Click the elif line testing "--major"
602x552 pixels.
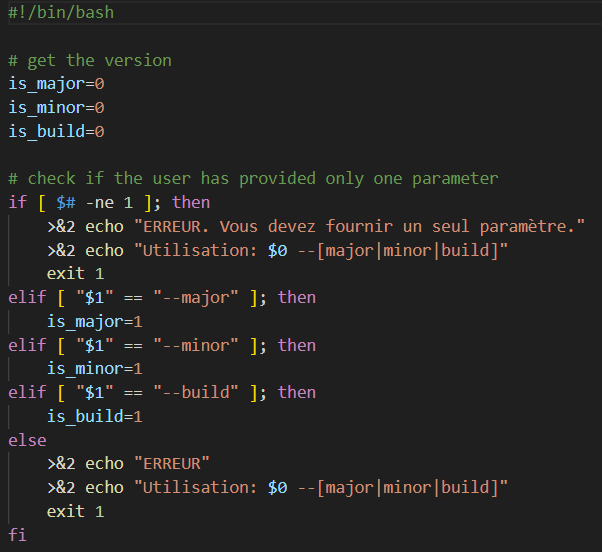point(162,297)
